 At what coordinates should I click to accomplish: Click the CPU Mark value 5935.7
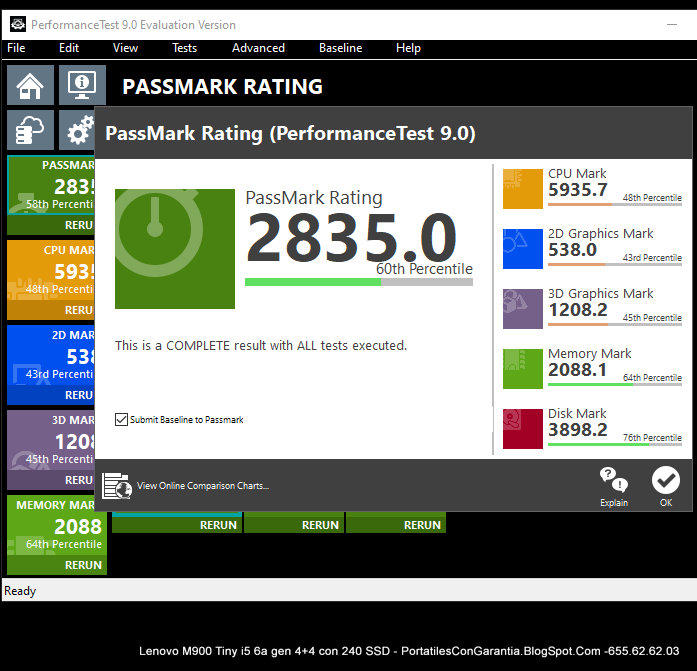pyautogui.click(x=577, y=190)
